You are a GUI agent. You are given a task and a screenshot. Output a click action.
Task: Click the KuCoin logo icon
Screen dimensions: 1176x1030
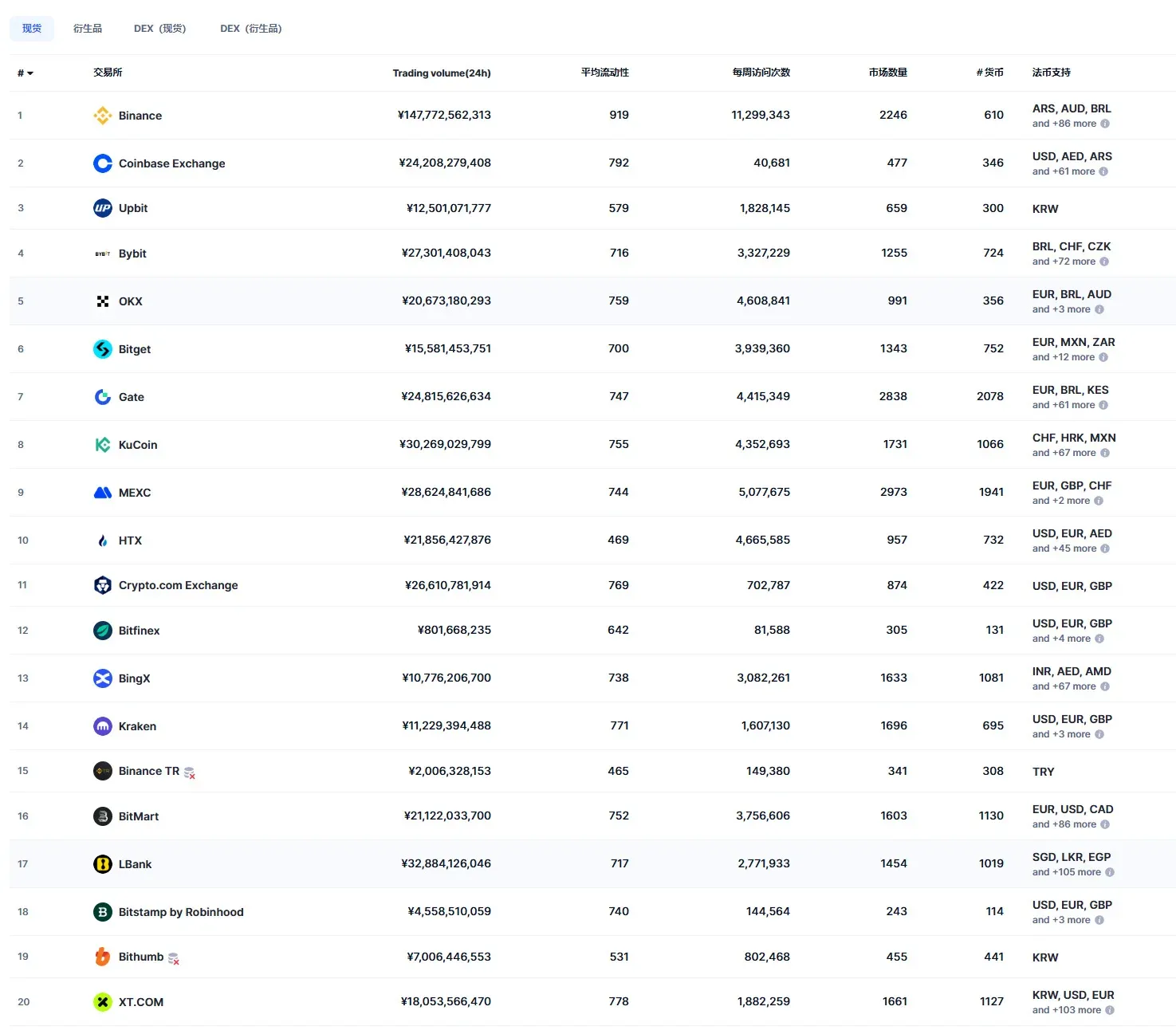coord(102,445)
